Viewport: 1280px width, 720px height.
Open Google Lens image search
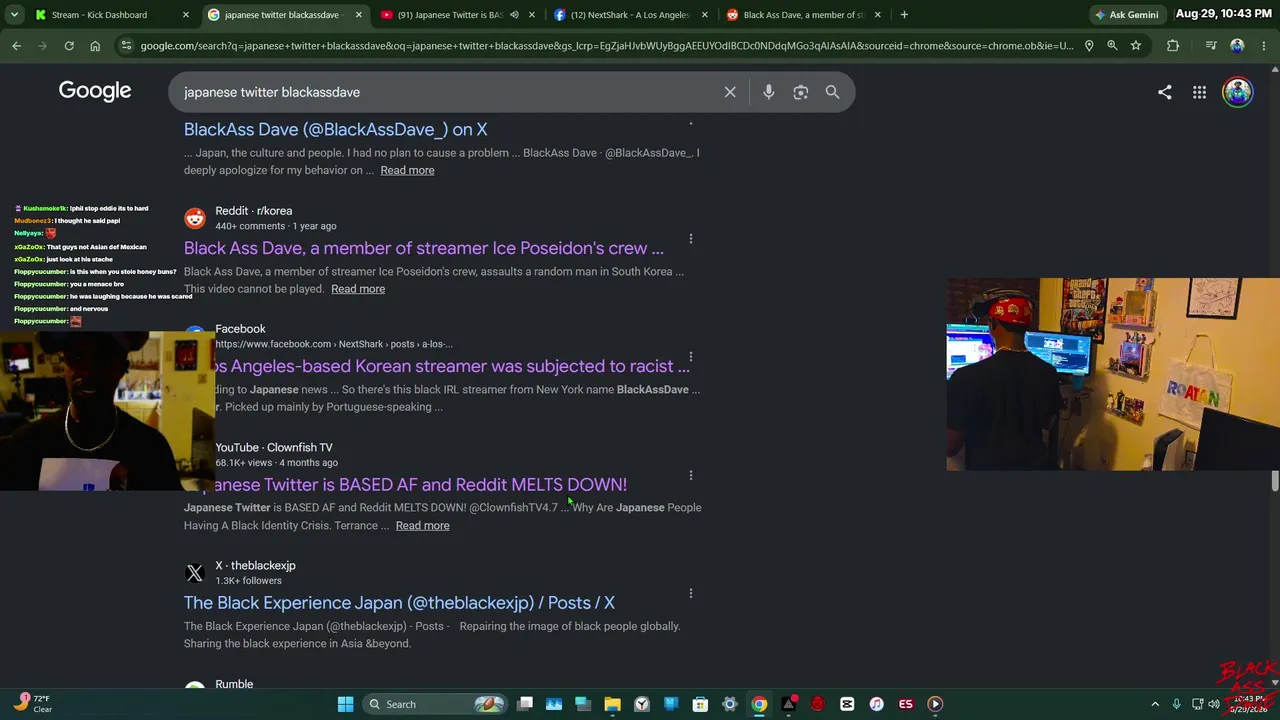[x=800, y=92]
